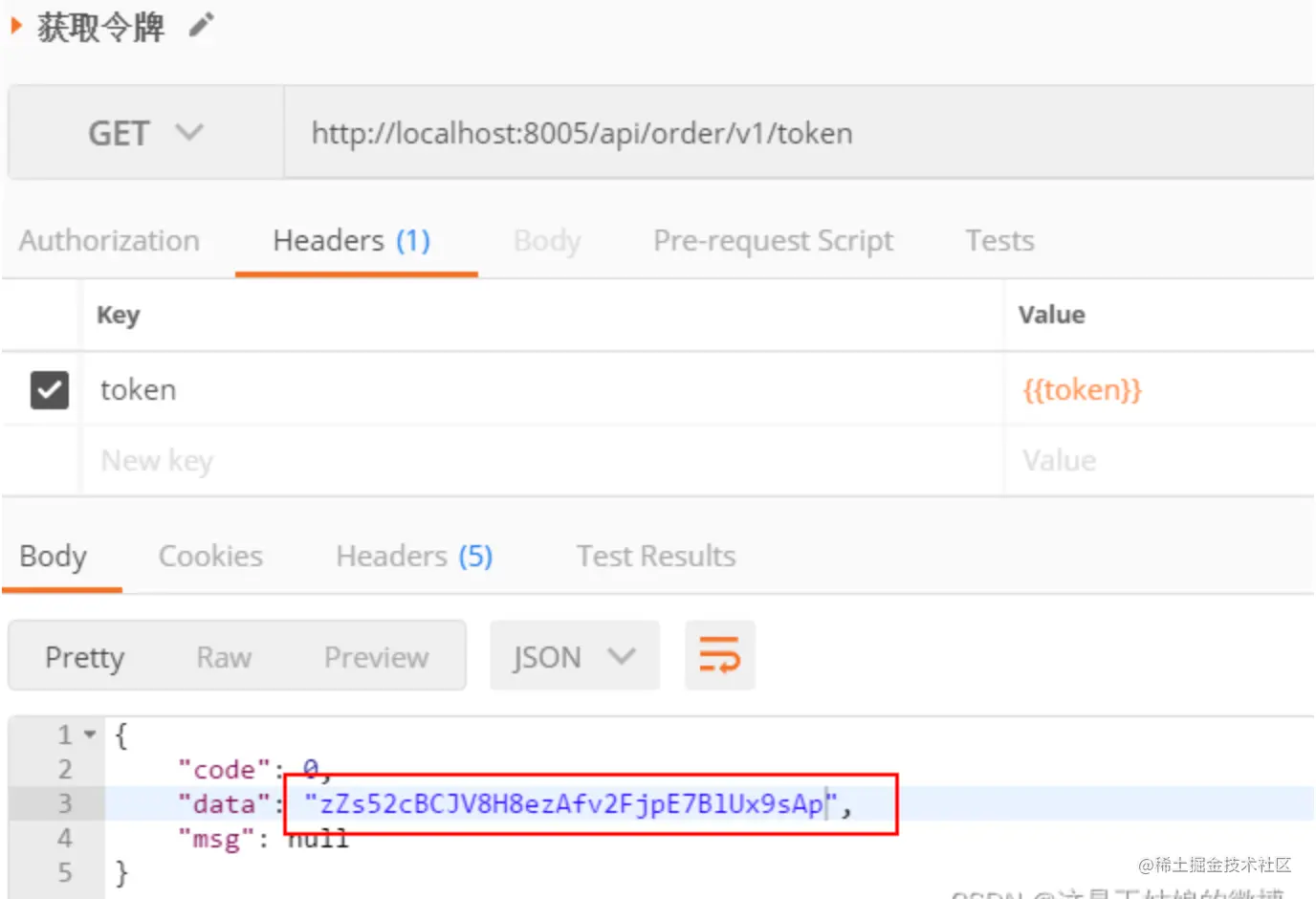Click line number 5 in the gutter

pos(65,872)
